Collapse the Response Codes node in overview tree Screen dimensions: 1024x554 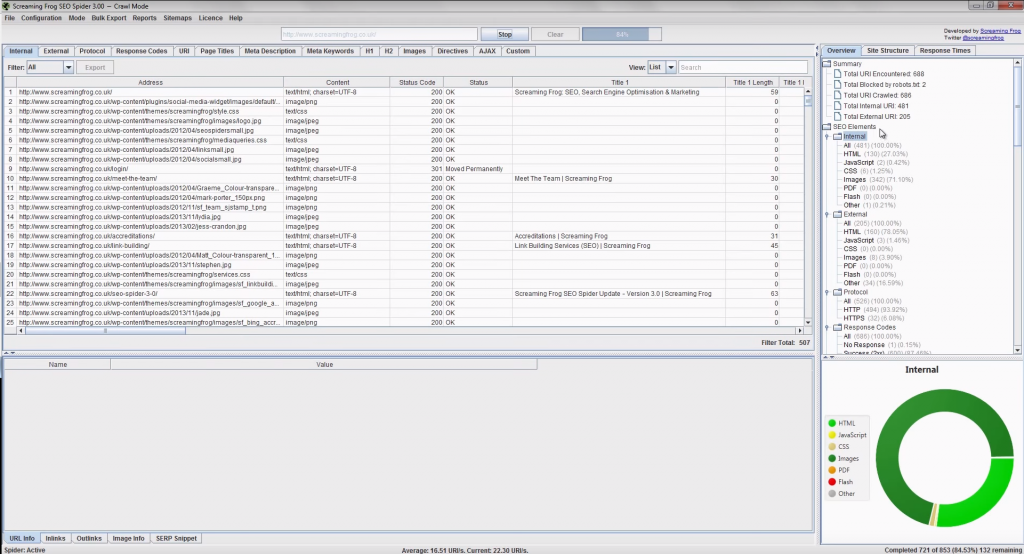coord(827,327)
